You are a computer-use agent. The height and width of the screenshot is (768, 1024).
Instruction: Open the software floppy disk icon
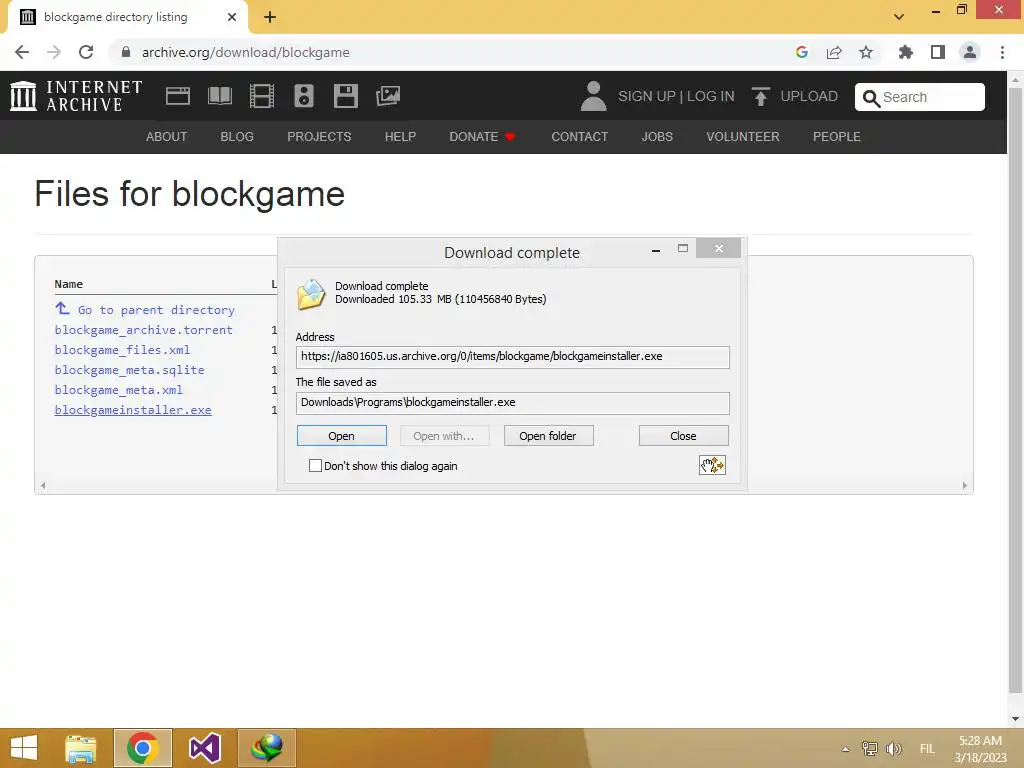(345, 96)
